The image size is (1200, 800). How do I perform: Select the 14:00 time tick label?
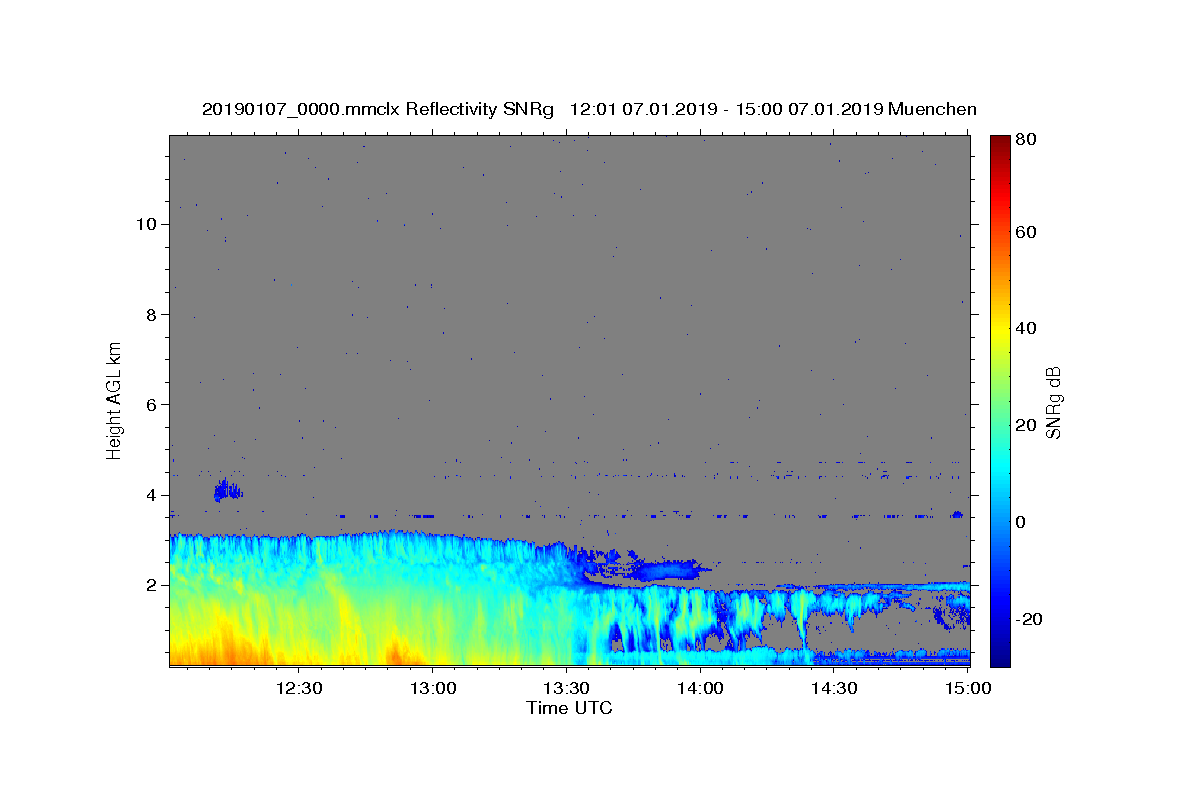pyautogui.click(x=700, y=688)
